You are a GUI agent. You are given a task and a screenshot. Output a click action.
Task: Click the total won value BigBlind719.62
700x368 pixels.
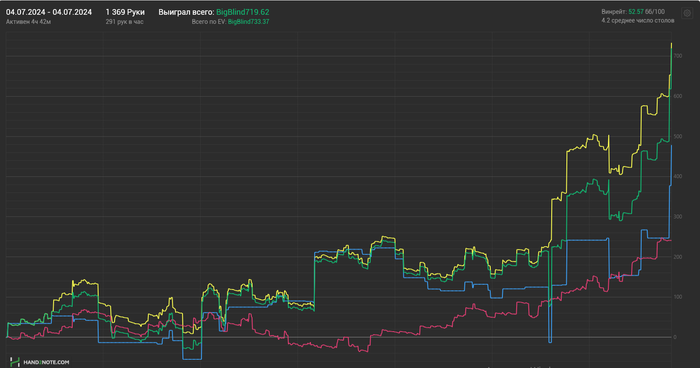(x=243, y=12)
